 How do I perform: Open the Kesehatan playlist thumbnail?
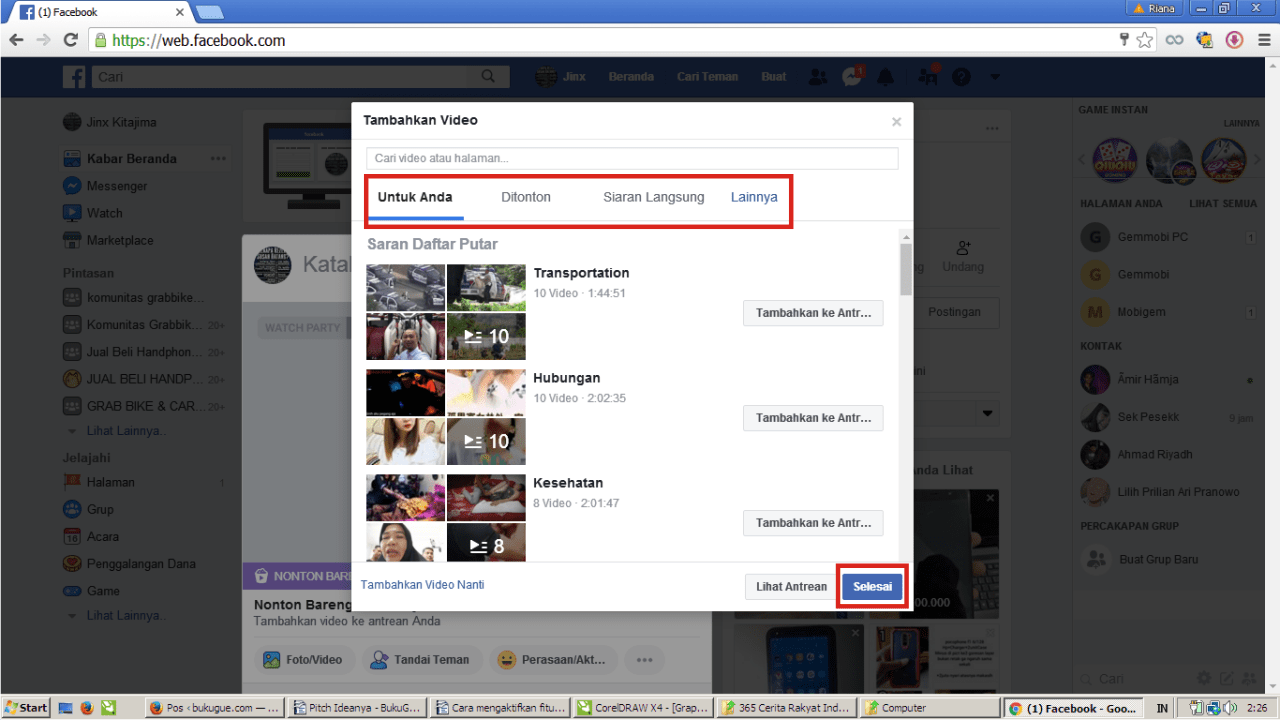point(446,517)
